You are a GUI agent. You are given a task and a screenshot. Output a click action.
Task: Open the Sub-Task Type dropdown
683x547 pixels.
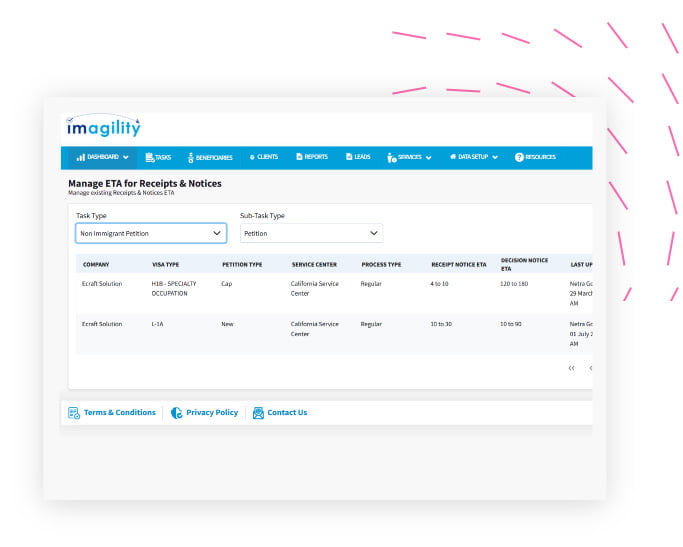click(x=311, y=233)
